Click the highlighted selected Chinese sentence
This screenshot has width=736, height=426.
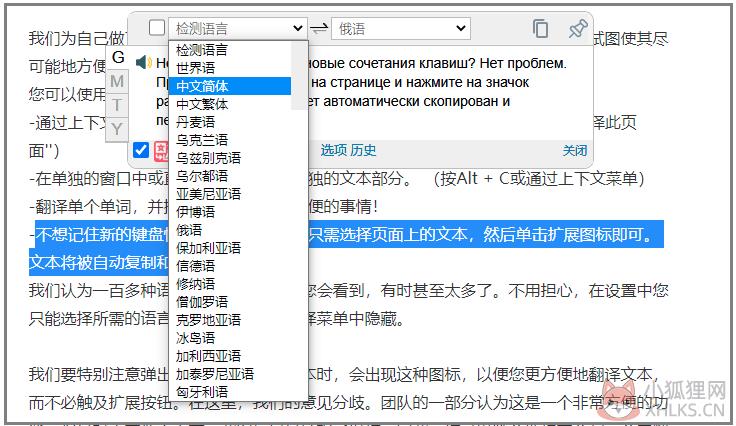[346, 248]
